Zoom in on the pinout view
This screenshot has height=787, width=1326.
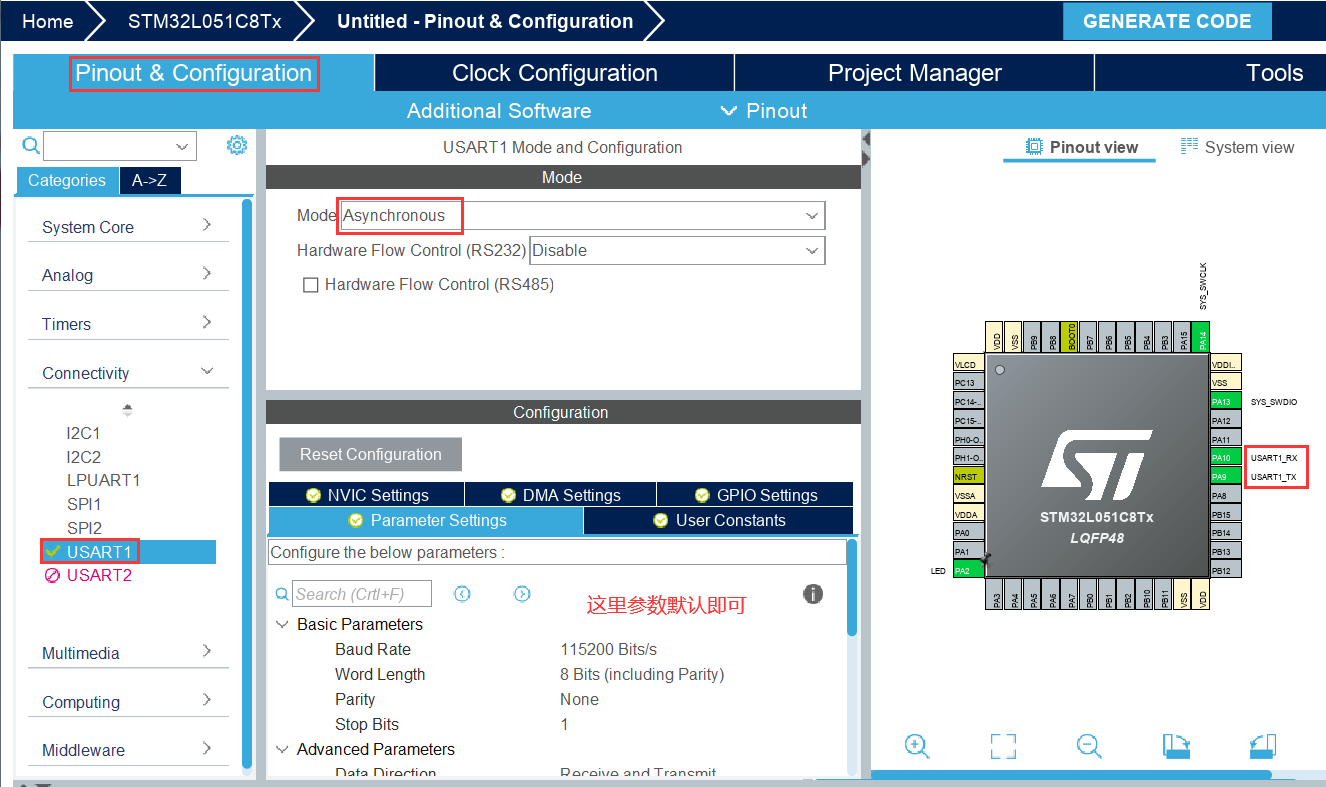pos(917,746)
